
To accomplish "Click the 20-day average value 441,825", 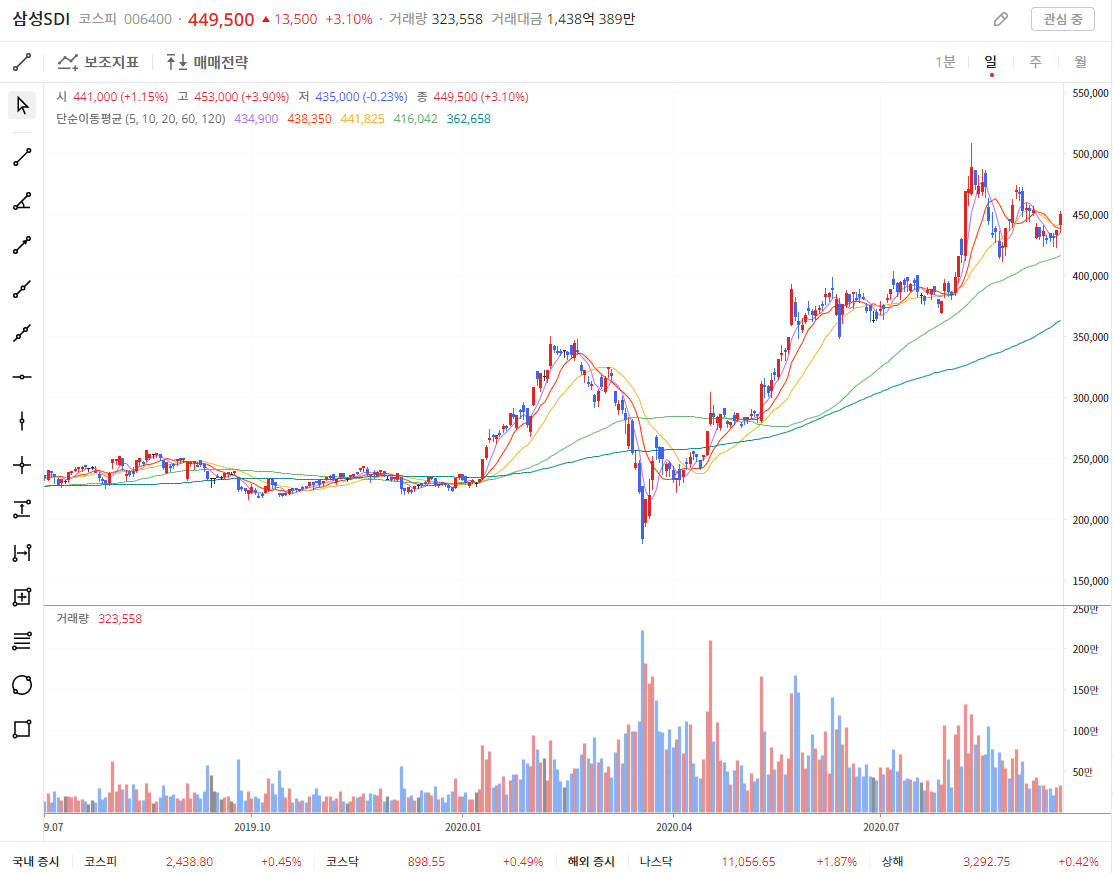I will [x=362, y=119].
